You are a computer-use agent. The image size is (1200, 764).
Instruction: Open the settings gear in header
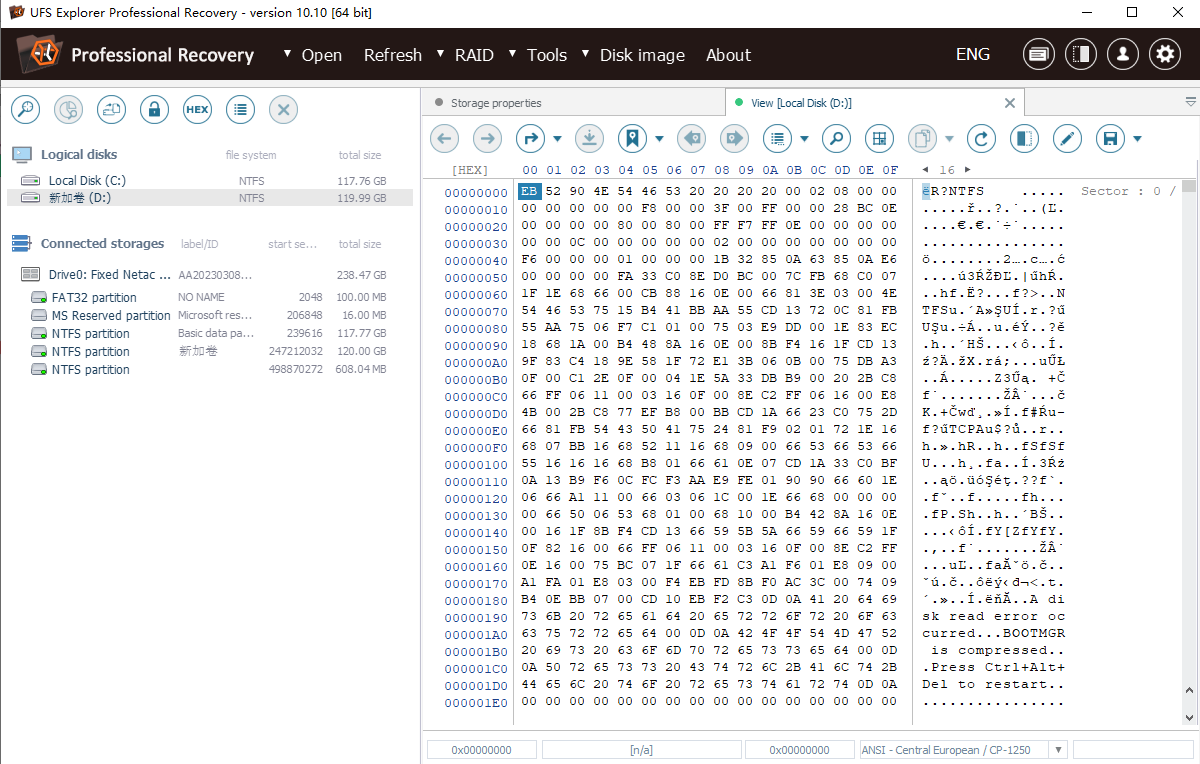point(1164,55)
